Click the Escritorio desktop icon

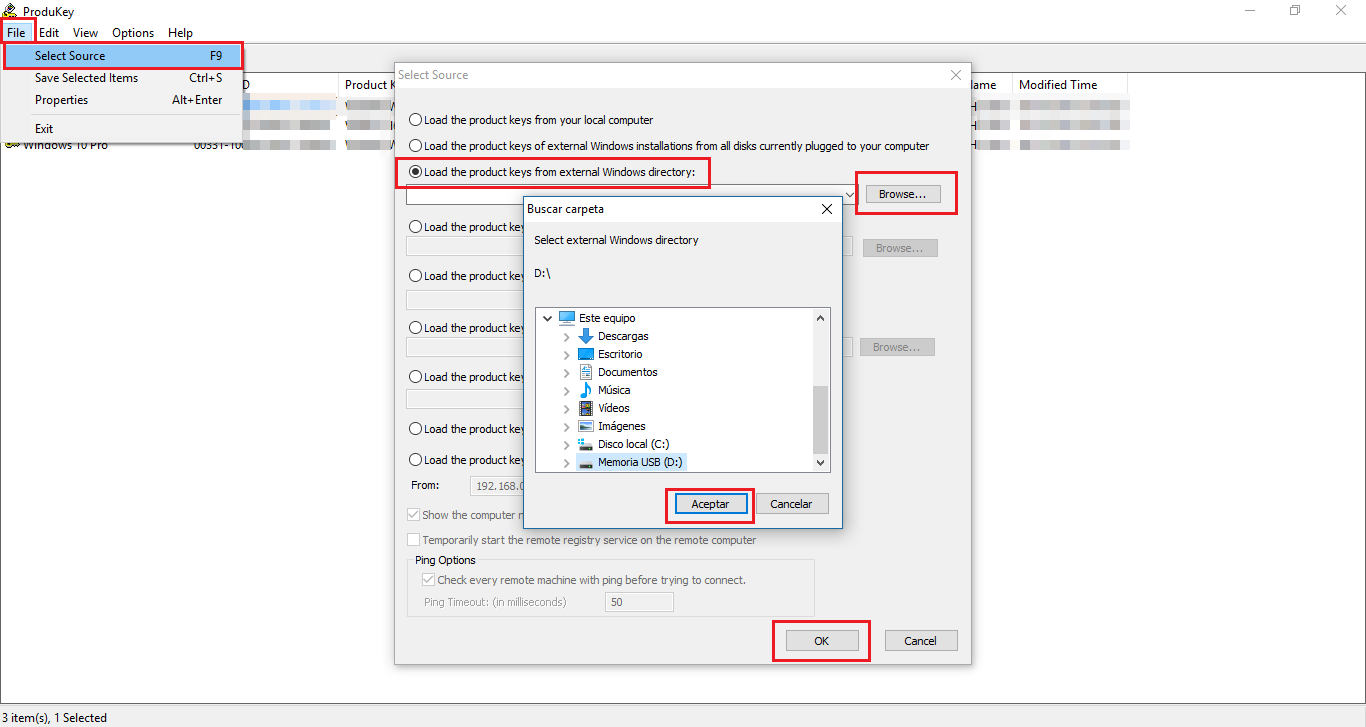click(x=586, y=354)
